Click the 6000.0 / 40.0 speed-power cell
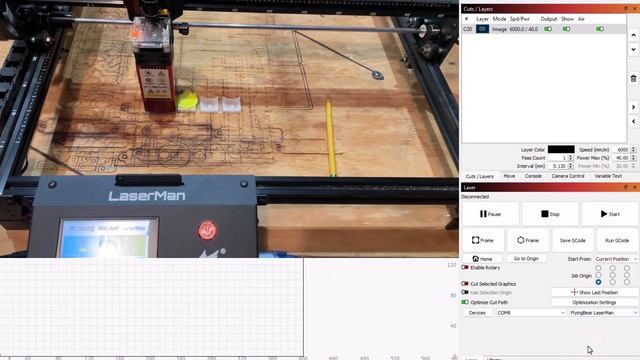The image size is (640, 360). (x=524, y=29)
